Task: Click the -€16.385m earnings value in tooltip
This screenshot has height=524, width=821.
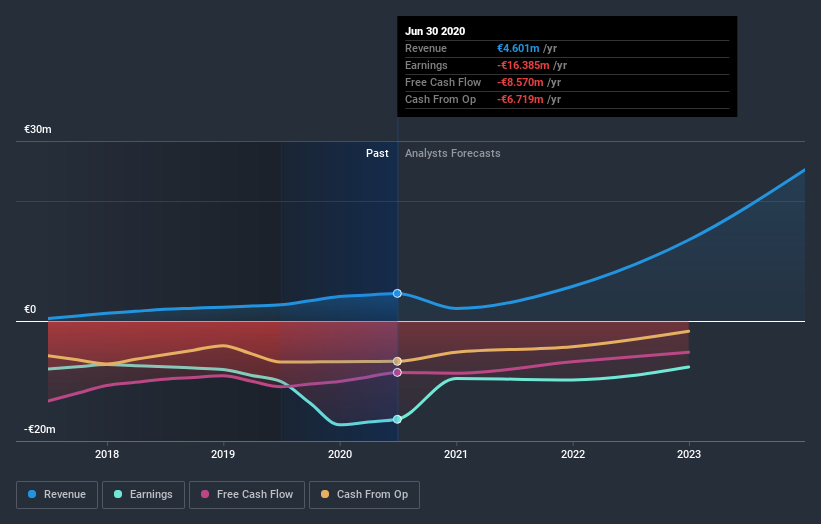Action: (523, 65)
